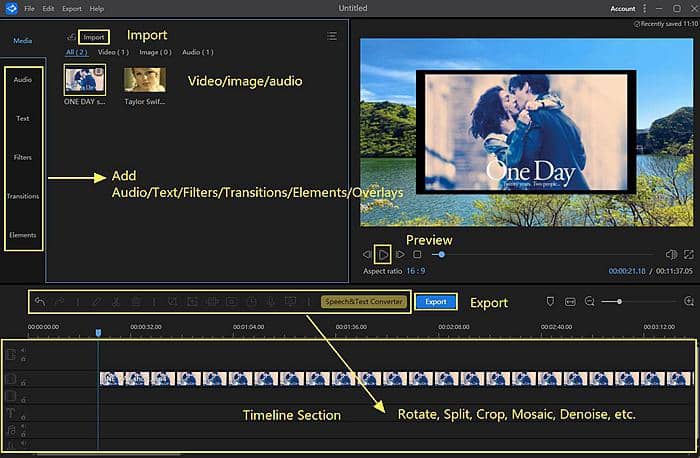Image resolution: width=700 pixels, height=458 pixels.
Task: Filter media by Video (1)
Action: 113,52
